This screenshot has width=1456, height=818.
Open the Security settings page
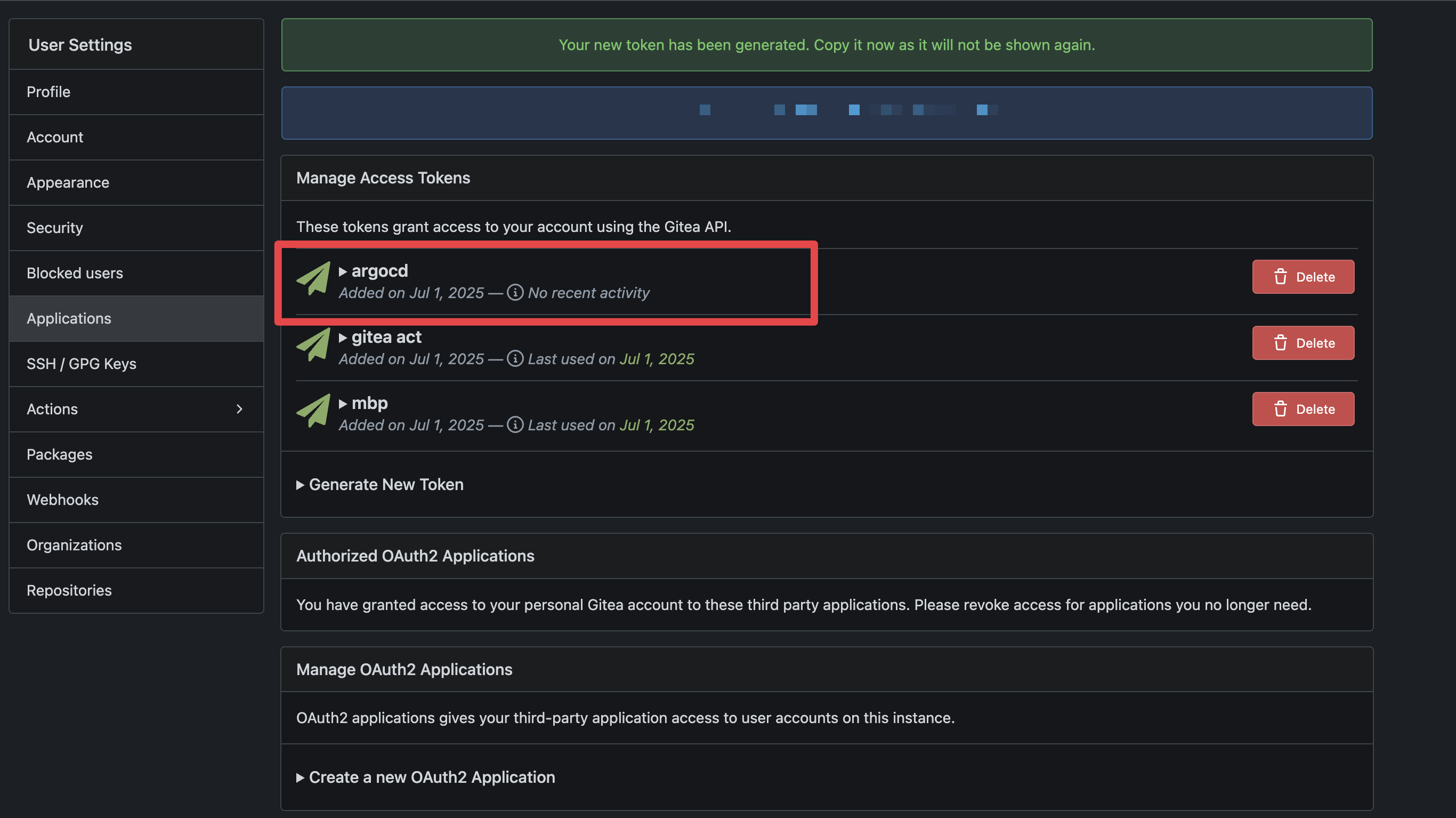pos(55,228)
